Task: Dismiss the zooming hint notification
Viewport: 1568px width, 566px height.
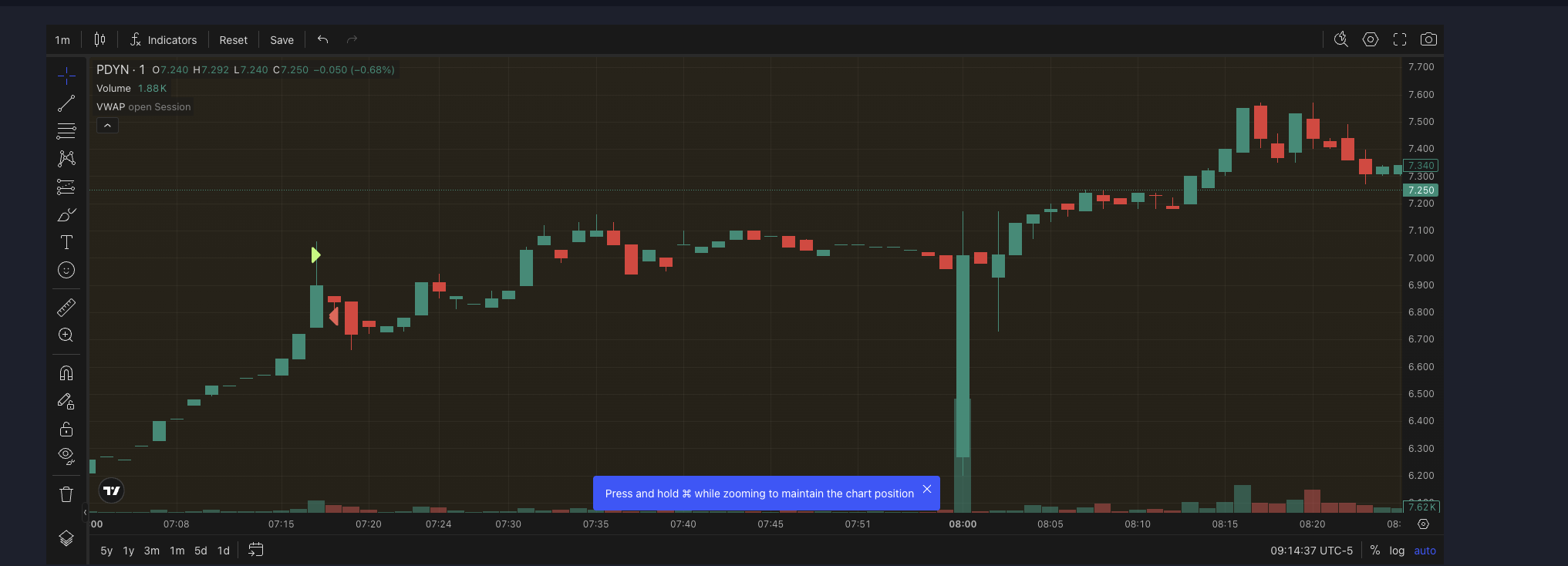Action: [927, 490]
